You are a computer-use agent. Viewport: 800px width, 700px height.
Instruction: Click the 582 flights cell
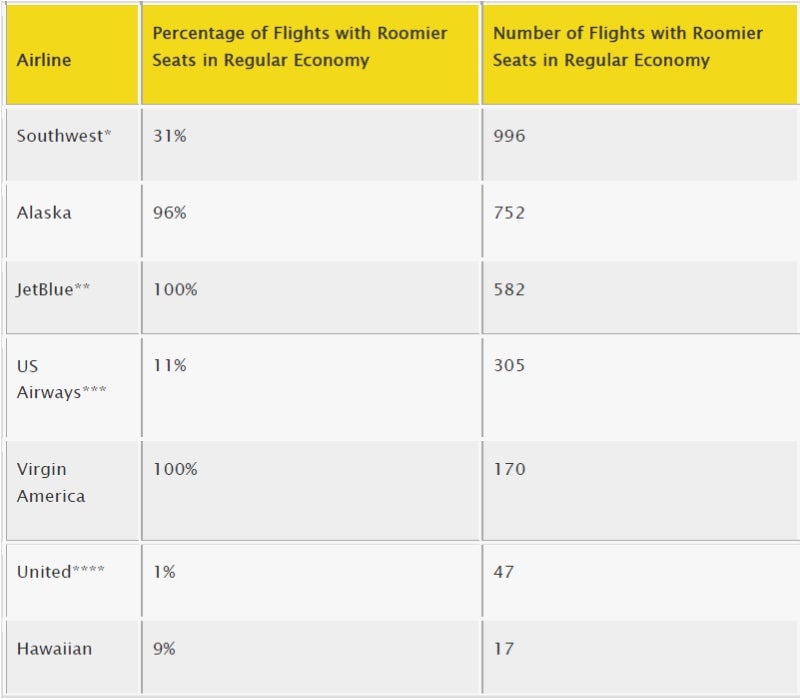pyautogui.click(x=640, y=297)
